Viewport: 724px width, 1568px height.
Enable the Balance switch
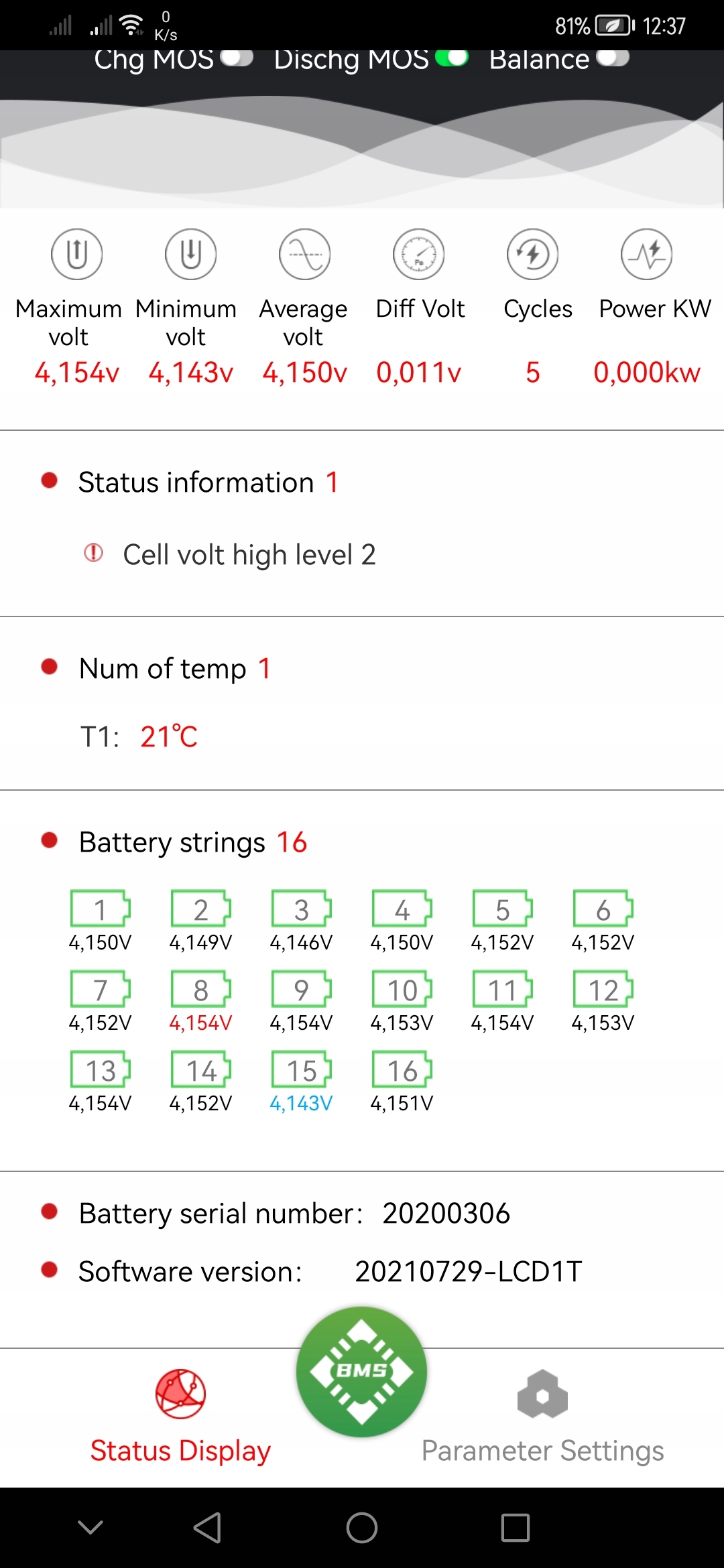click(613, 58)
